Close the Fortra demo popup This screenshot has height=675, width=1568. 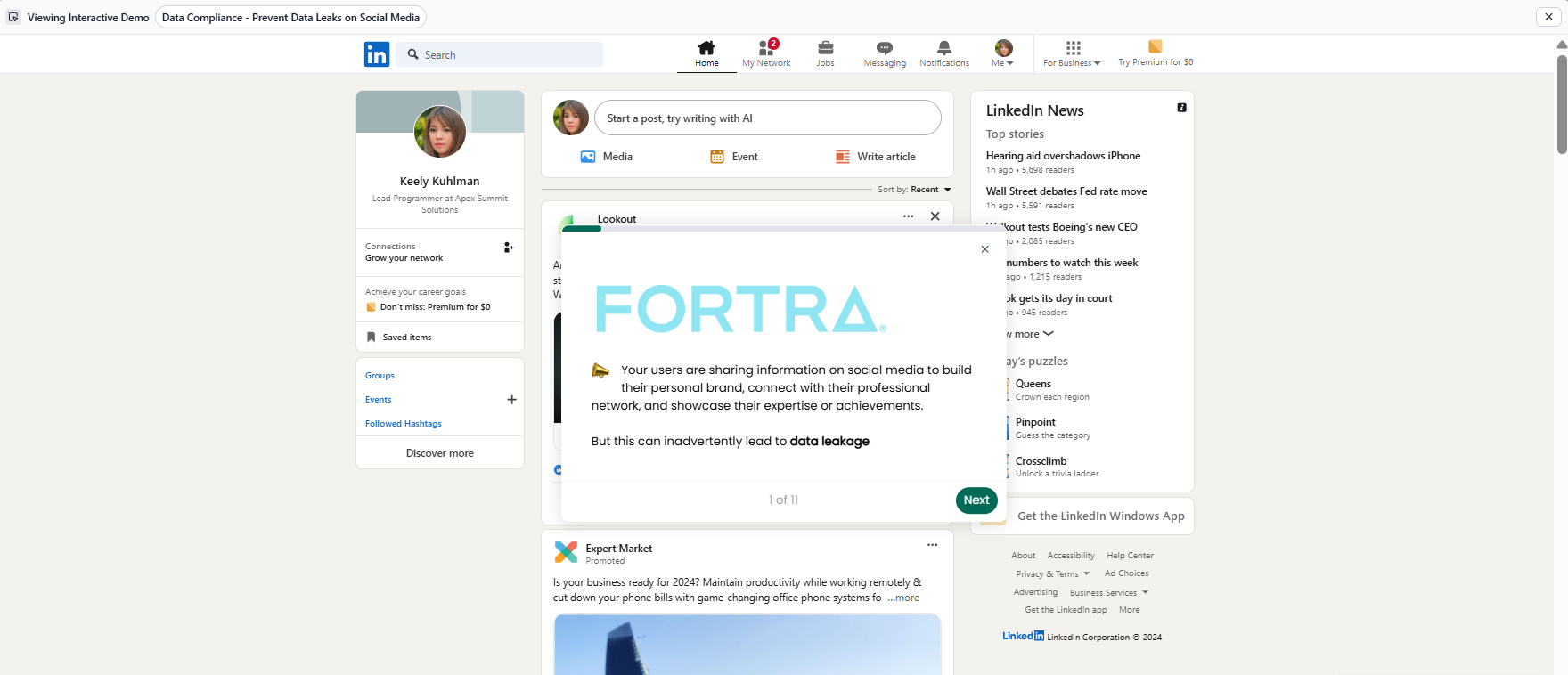pyautogui.click(x=985, y=249)
